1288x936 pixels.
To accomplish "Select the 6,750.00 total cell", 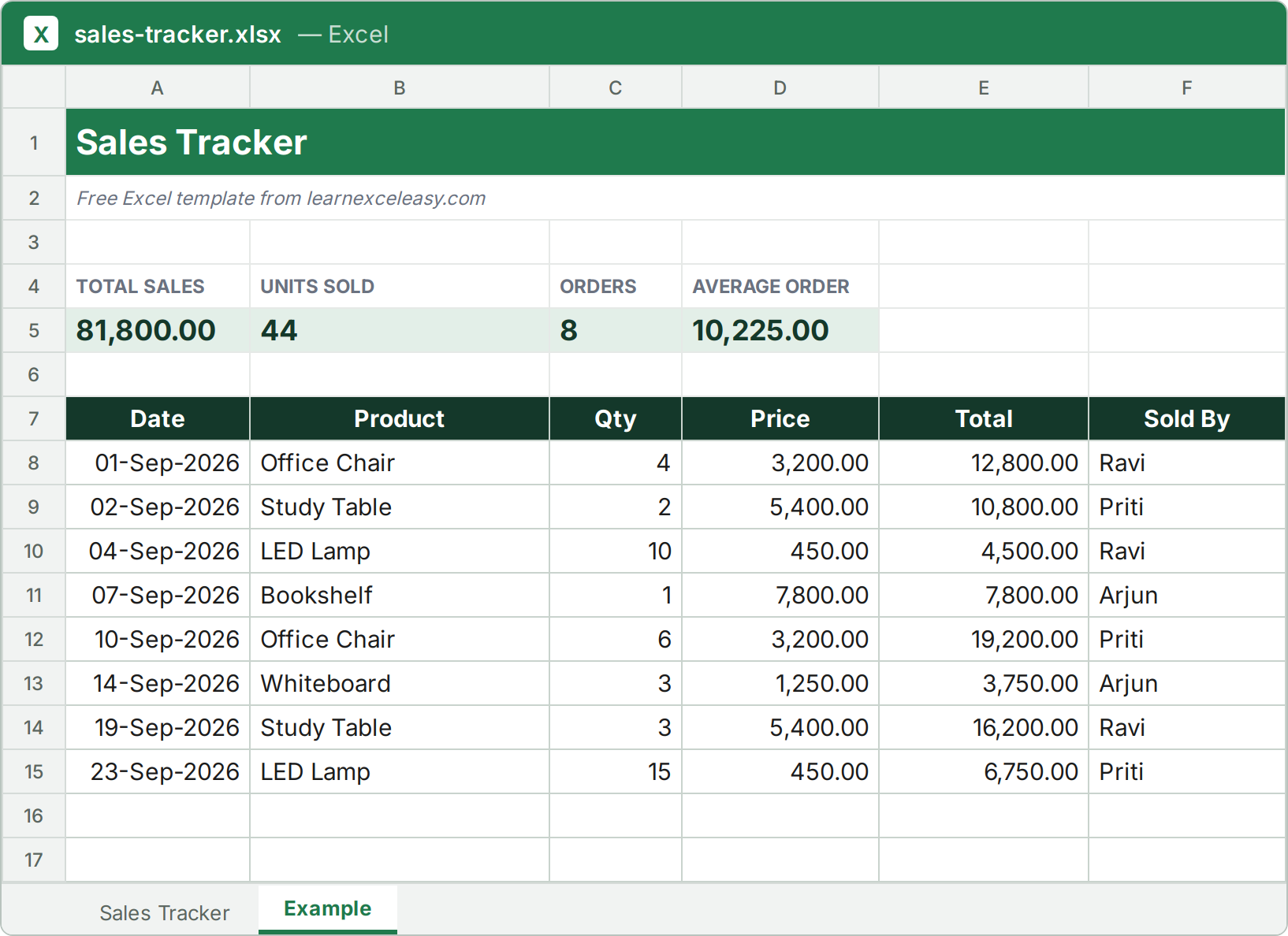I will point(984,771).
